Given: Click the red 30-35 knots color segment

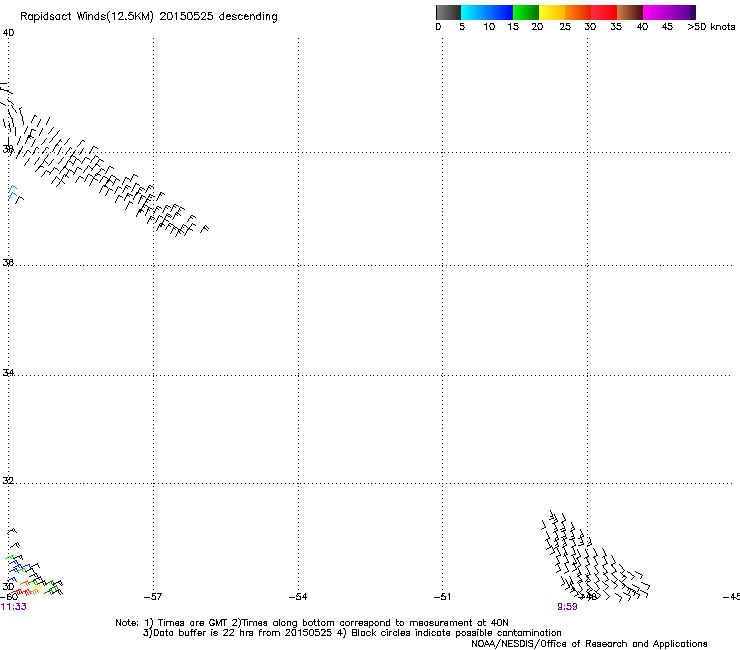Looking at the screenshot, I should (x=604, y=12).
